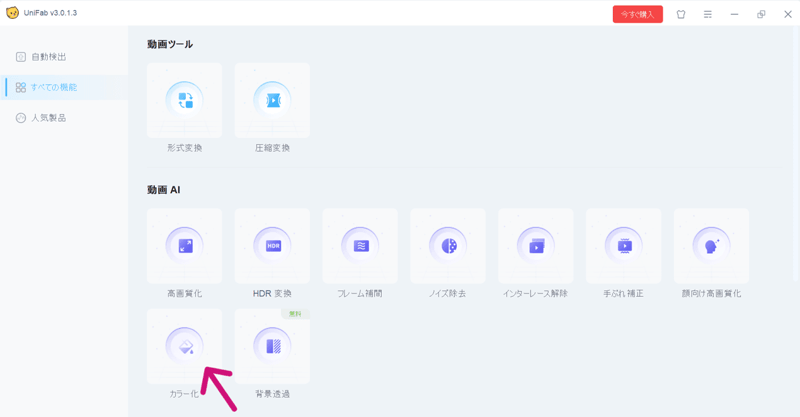Image resolution: width=800 pixels, height=417 pixels.
Task: Click the 高画質化 label
Action: click(185, 293)
